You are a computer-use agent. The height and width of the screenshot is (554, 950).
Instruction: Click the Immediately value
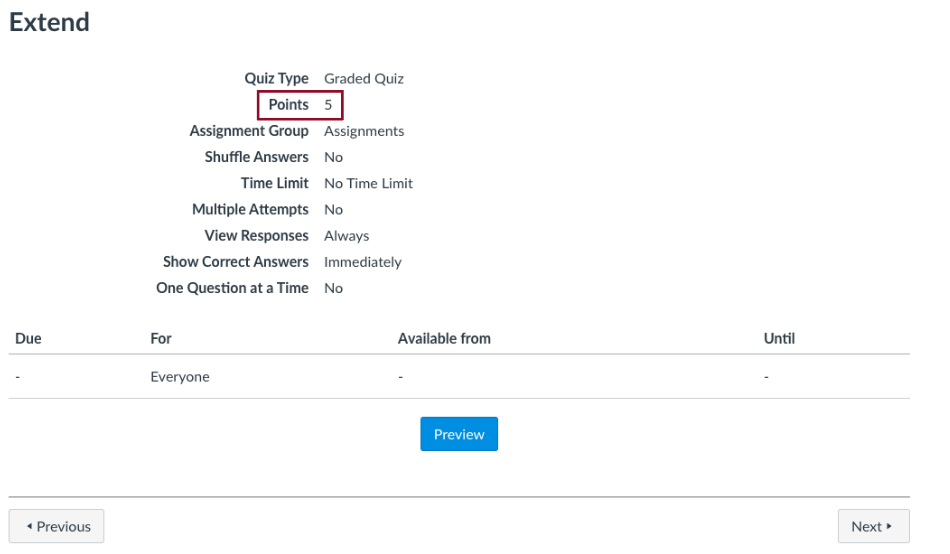tap(363, 262)
